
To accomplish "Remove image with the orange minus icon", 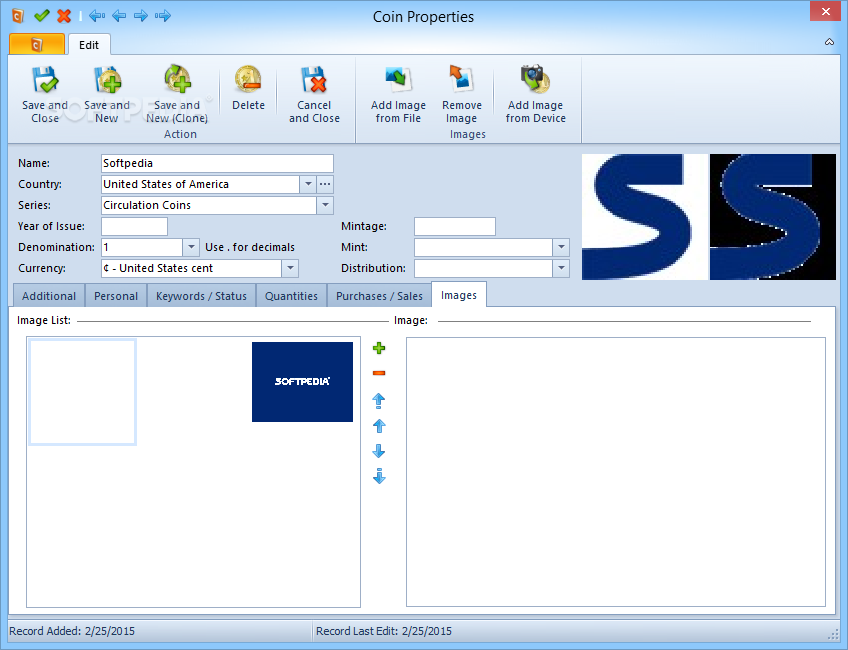I will coord(379,373).
